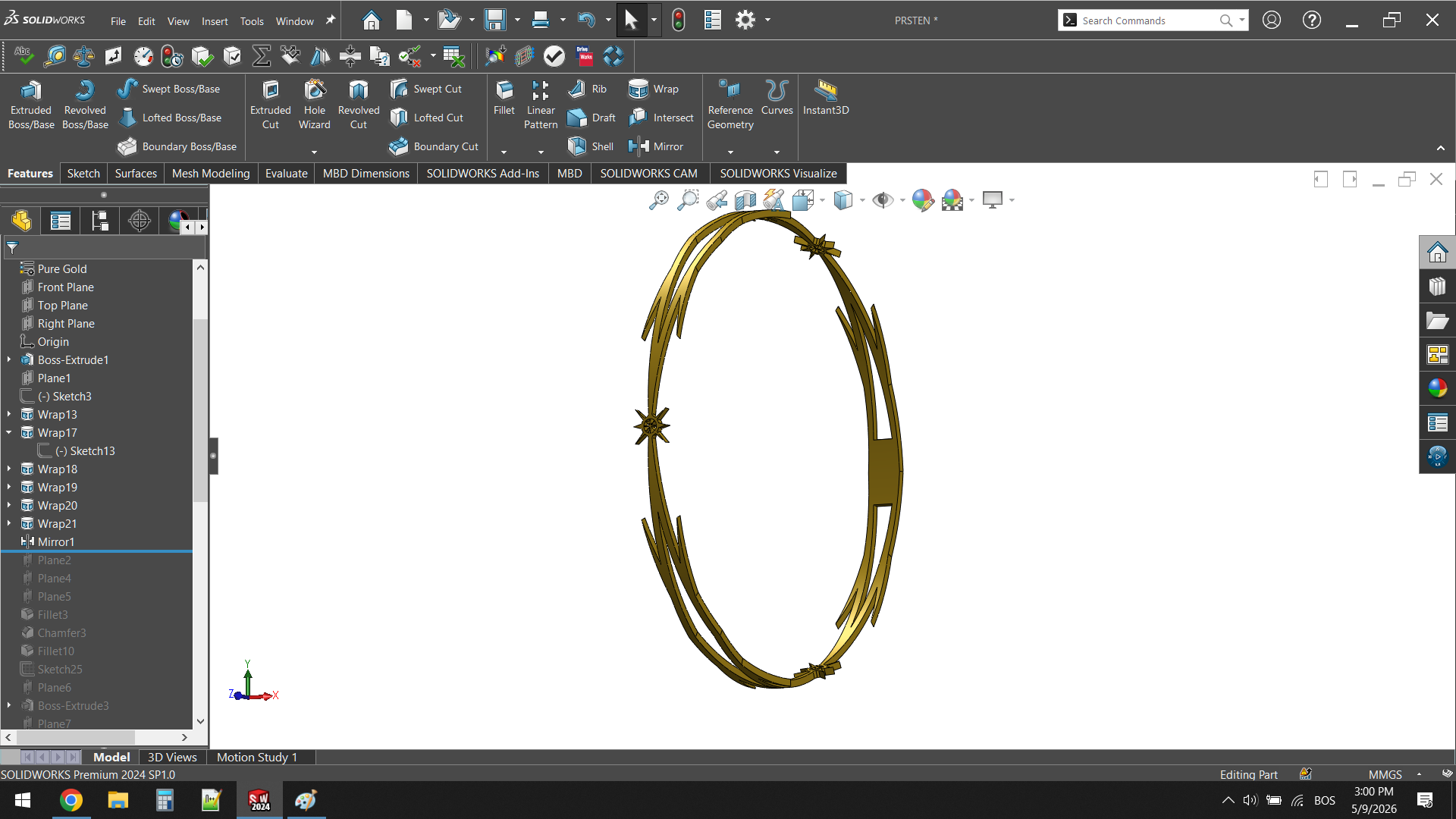Select the Boundary Cut tool

434,146
